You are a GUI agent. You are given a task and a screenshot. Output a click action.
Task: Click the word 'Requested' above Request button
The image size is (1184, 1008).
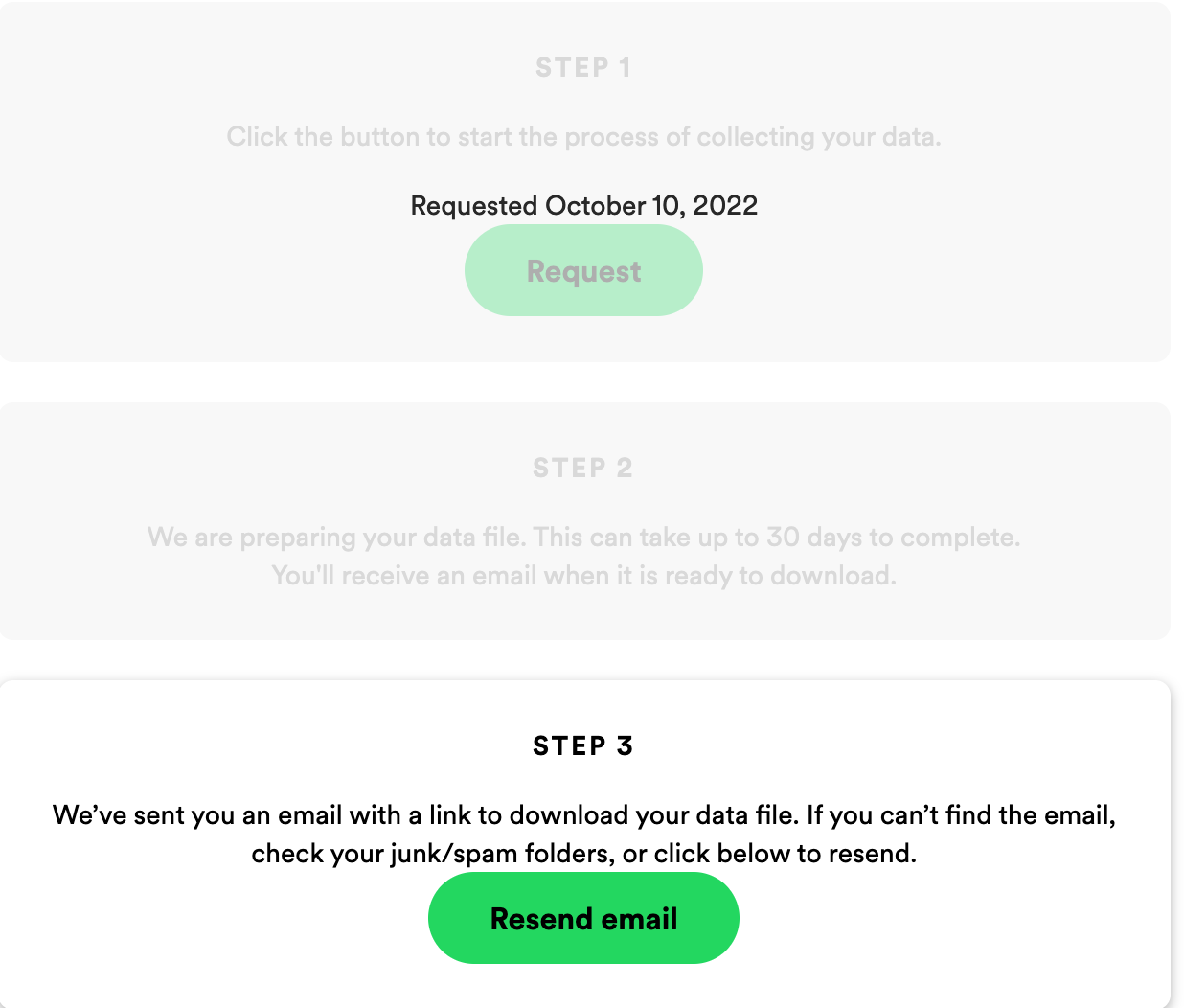click(x=474, y=206)
